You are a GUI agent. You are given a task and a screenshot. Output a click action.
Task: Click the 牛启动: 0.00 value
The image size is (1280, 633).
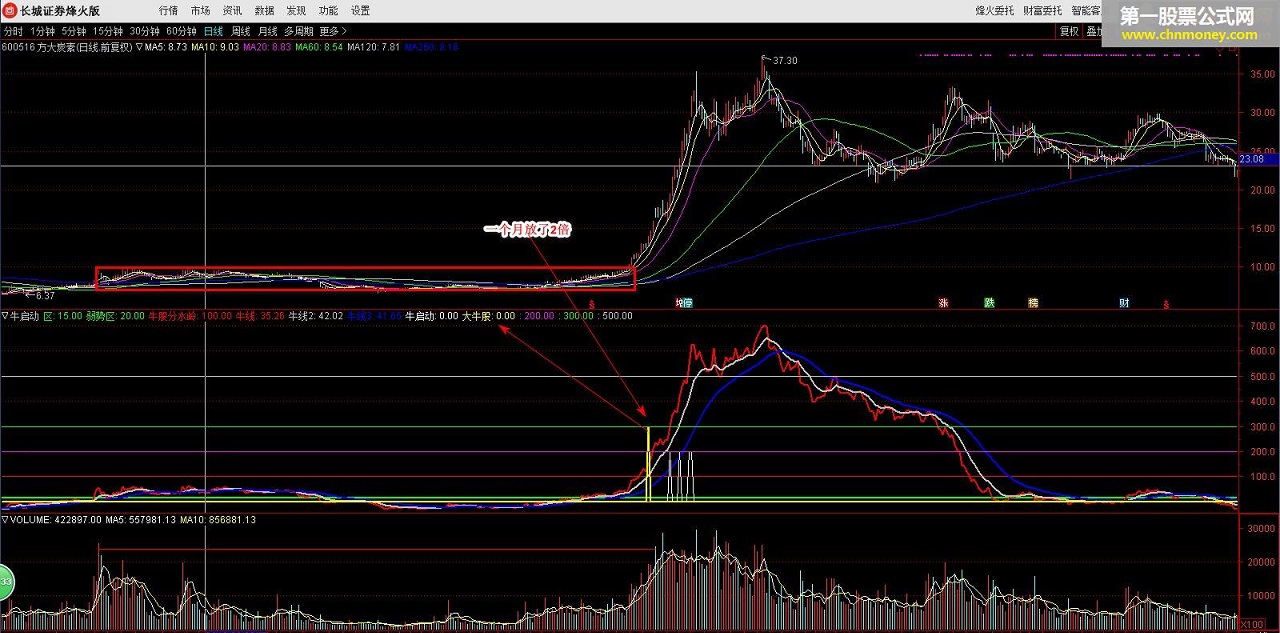click(432, 316)
